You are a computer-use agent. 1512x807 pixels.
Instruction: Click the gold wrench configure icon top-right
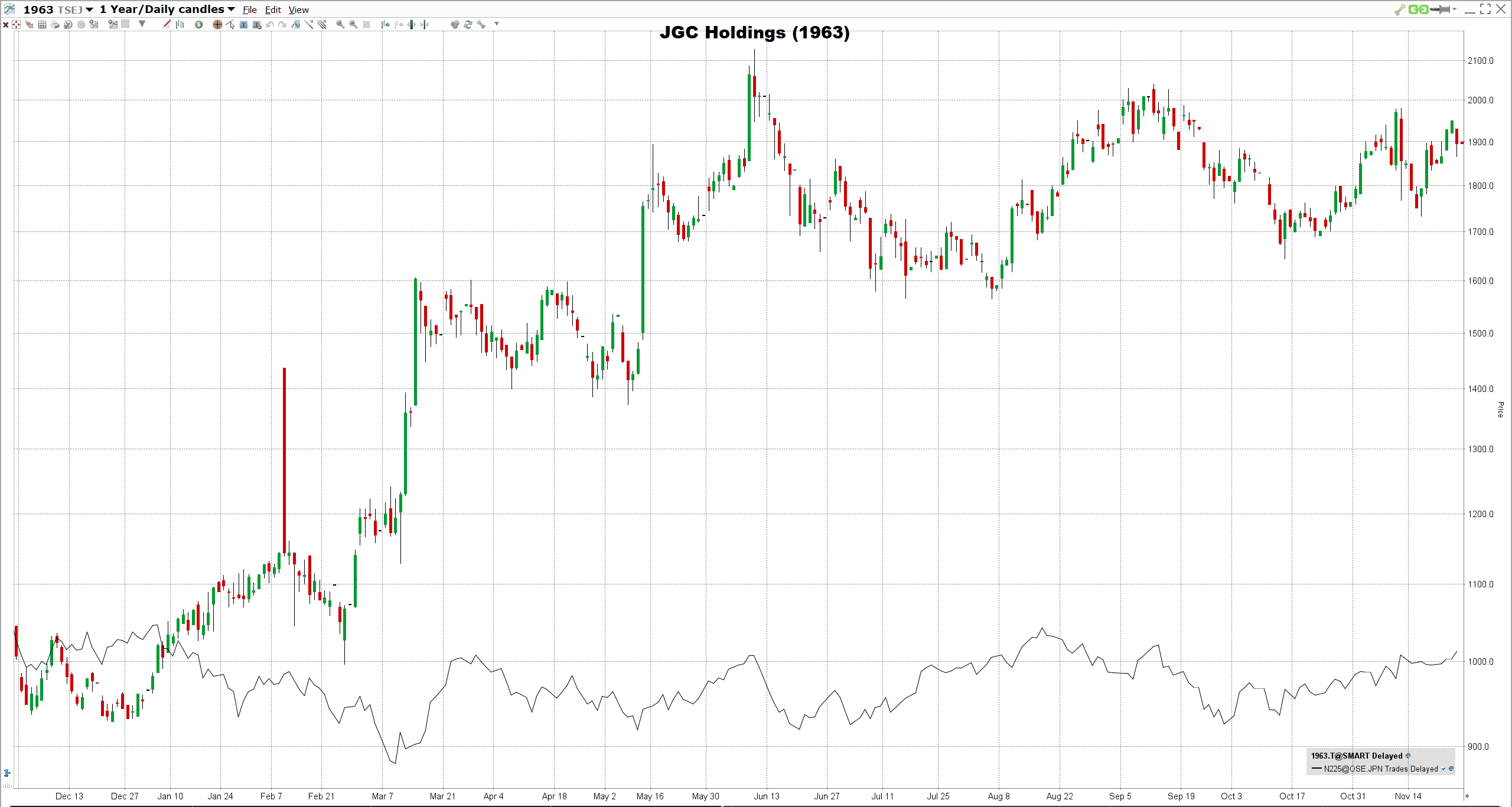point(1399,9)
